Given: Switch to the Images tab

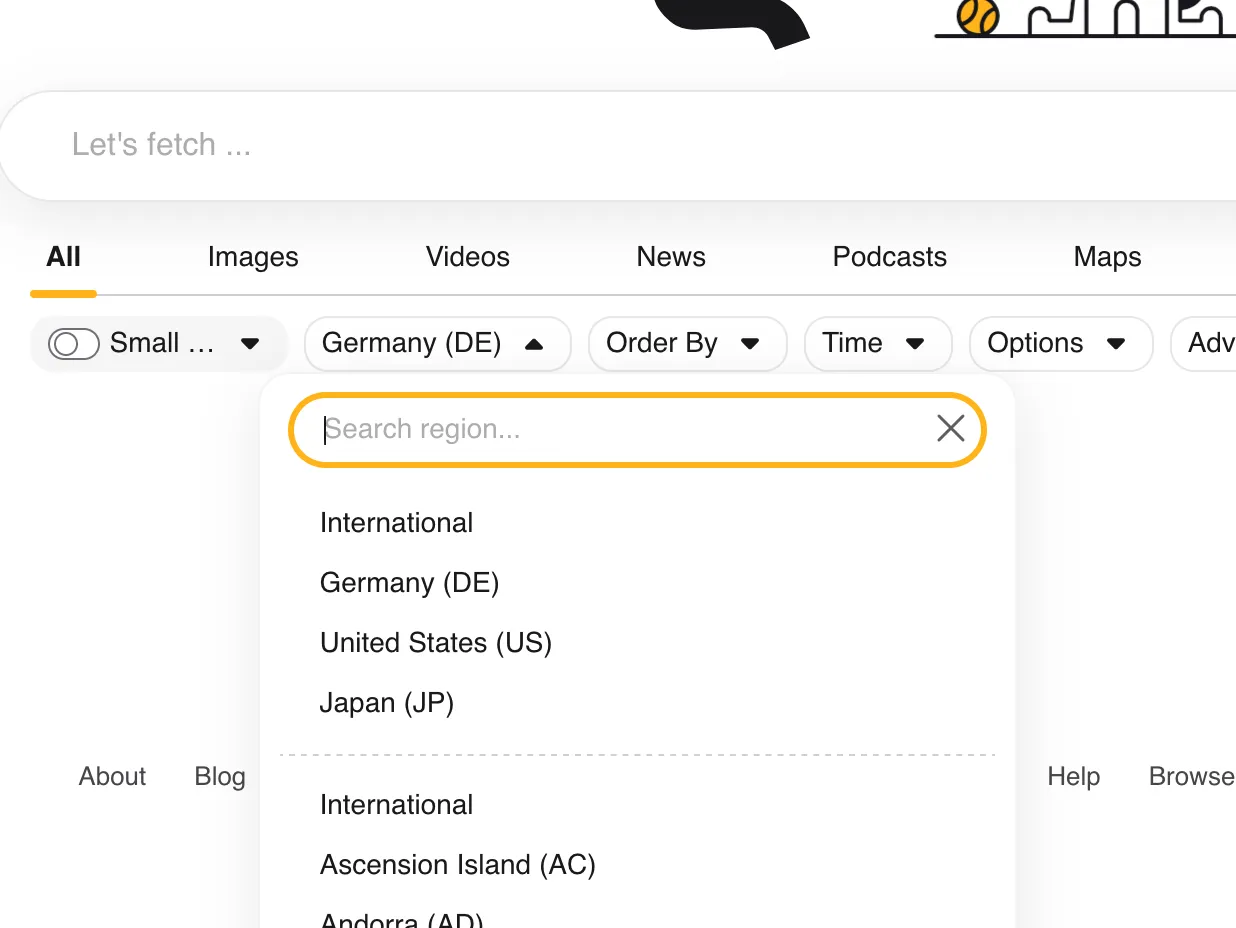Looking at the screenshot, I should tap(253, 257).
